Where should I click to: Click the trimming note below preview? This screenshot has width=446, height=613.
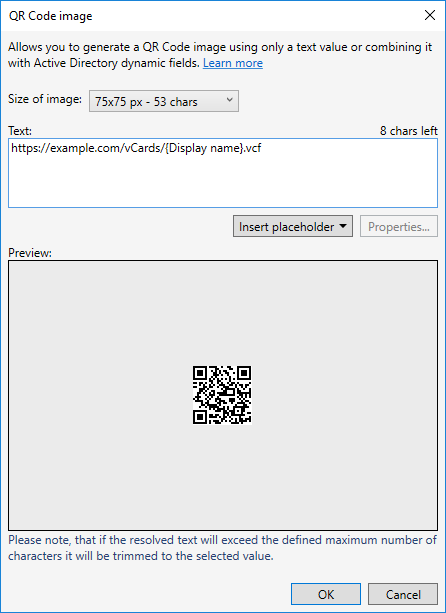[x=222, y=548]
